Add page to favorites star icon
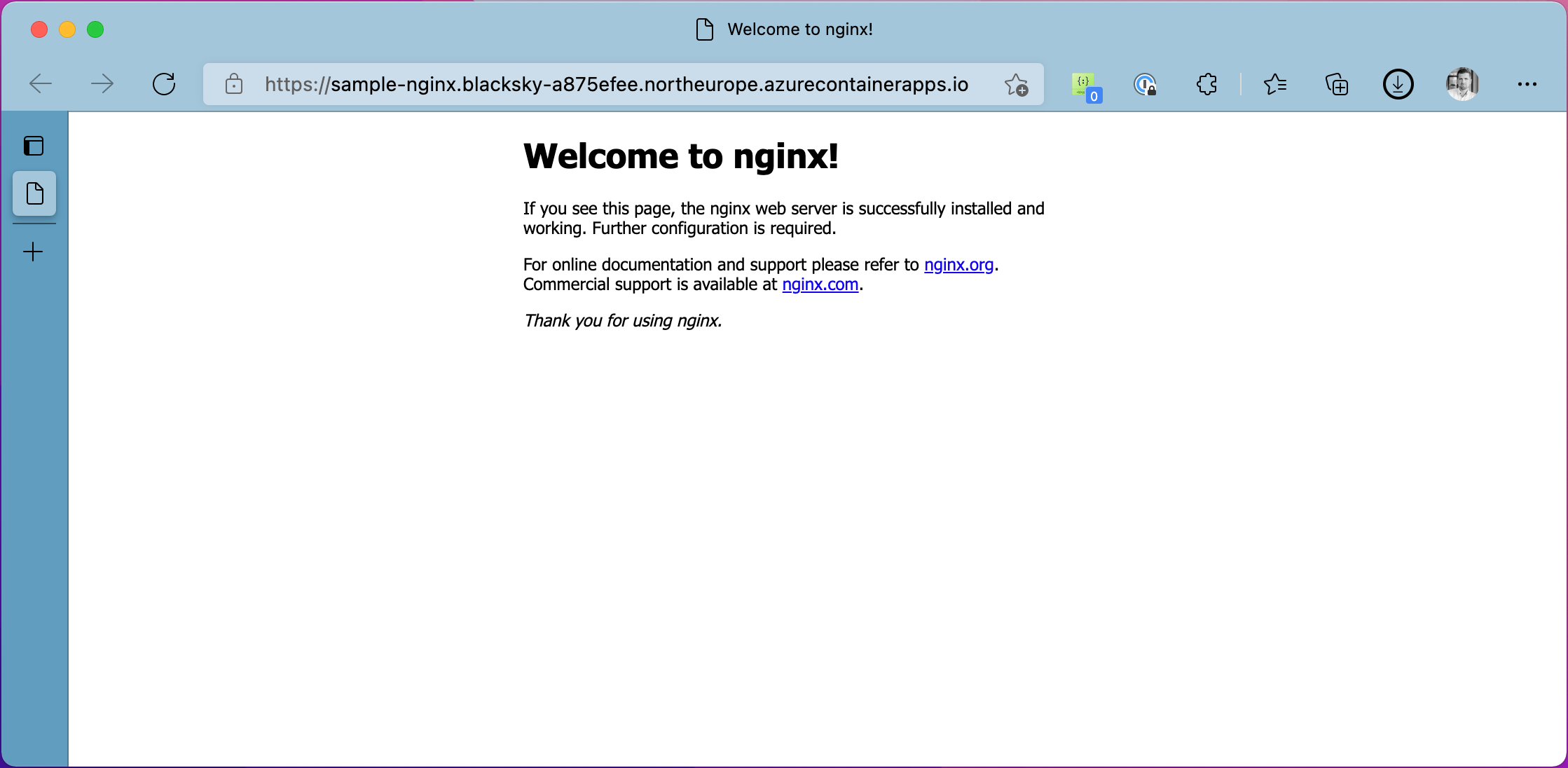The height and width of the screenshot is (768, 1568). [1016, 84]
